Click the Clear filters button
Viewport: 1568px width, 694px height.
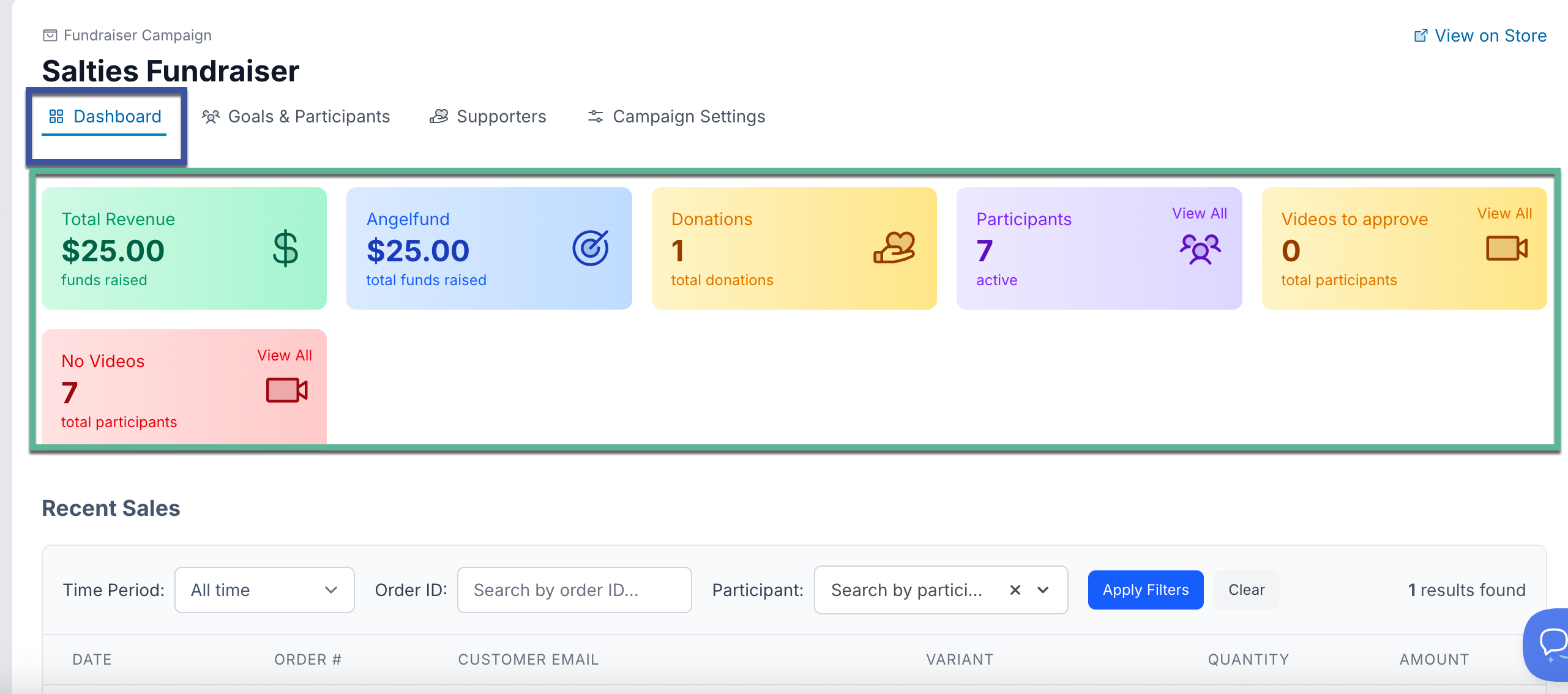click(x=1246, y=590)
